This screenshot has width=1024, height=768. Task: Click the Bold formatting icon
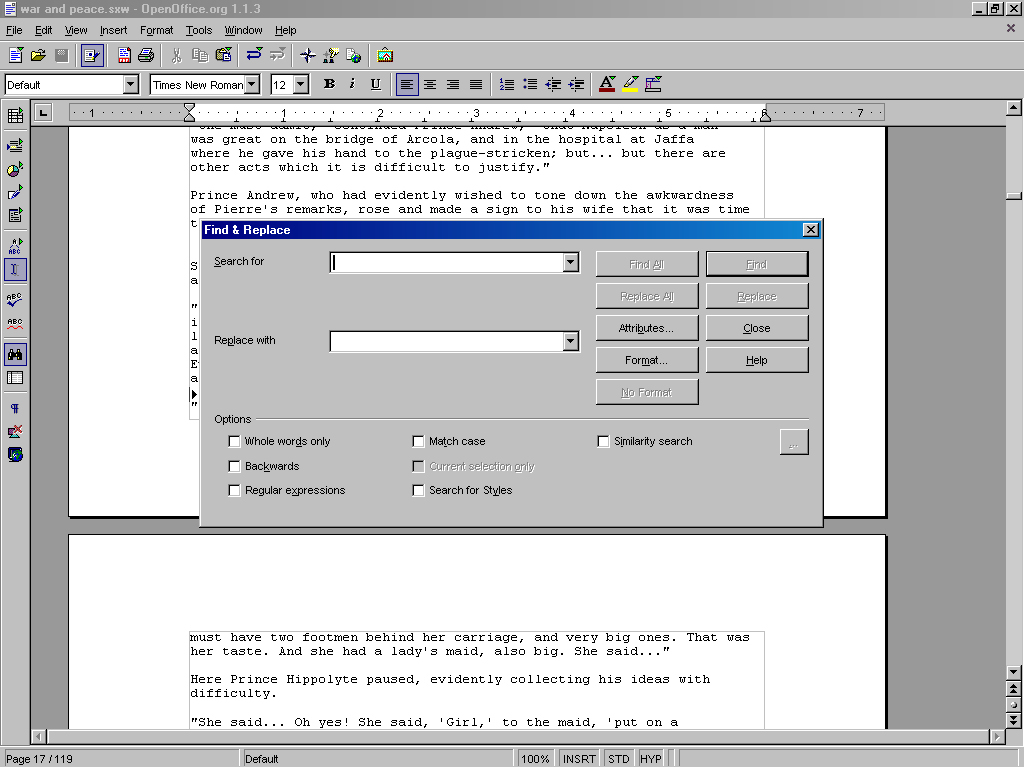[x=329, y=85]
